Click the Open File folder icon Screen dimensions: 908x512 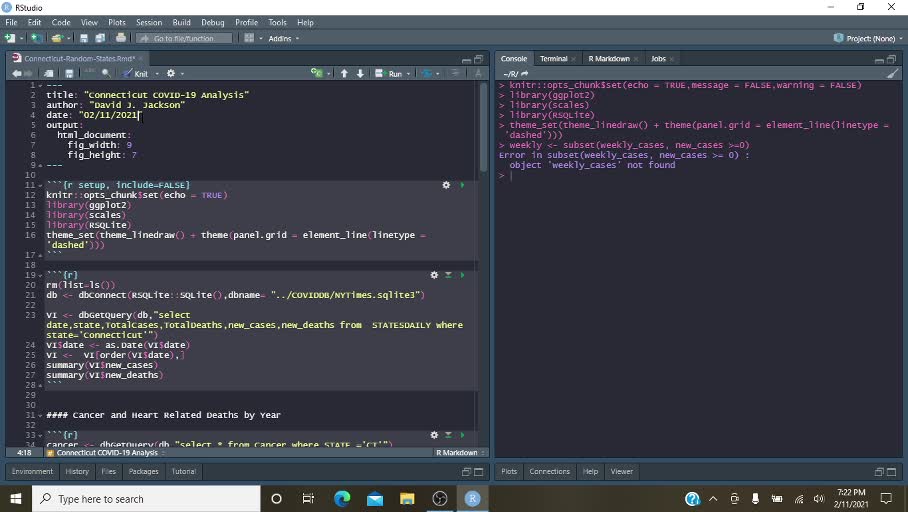[x=56, y=38]
